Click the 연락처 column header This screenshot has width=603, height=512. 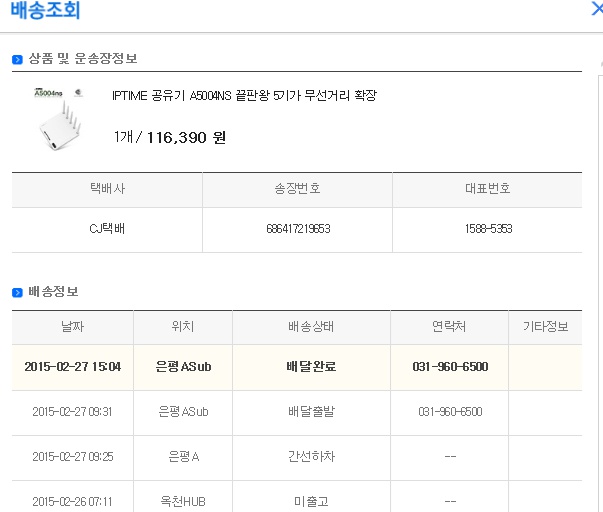pos(449,327)
